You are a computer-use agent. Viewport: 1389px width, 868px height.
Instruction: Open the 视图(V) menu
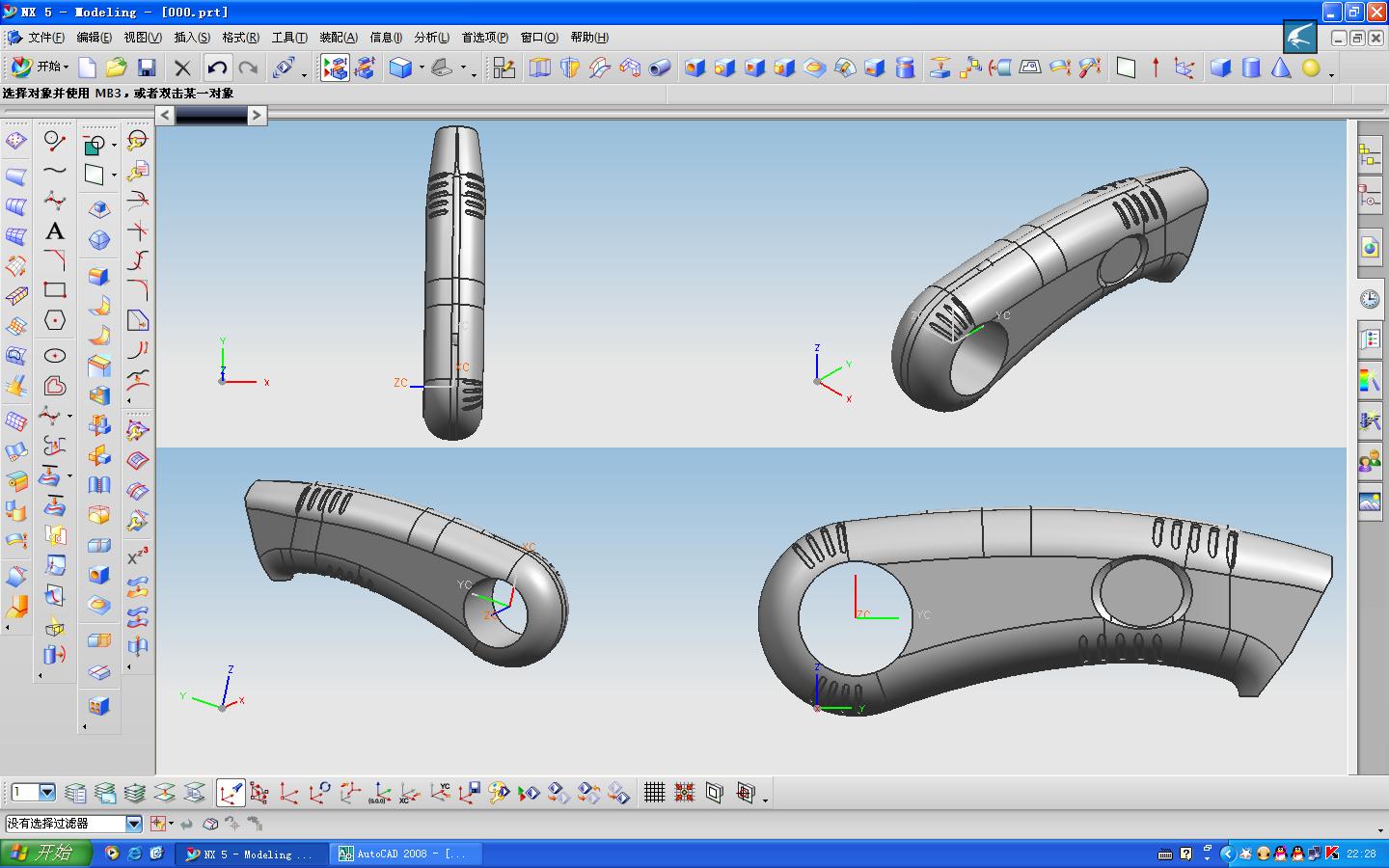click(x=143, y=38)
